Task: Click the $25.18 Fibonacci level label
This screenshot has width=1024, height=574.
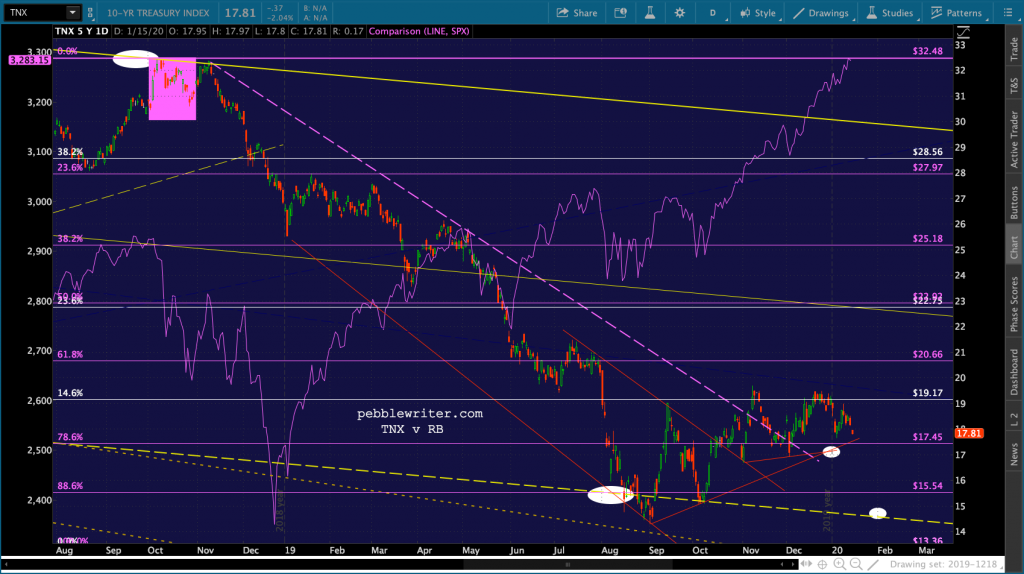Action: coord(927,238)
